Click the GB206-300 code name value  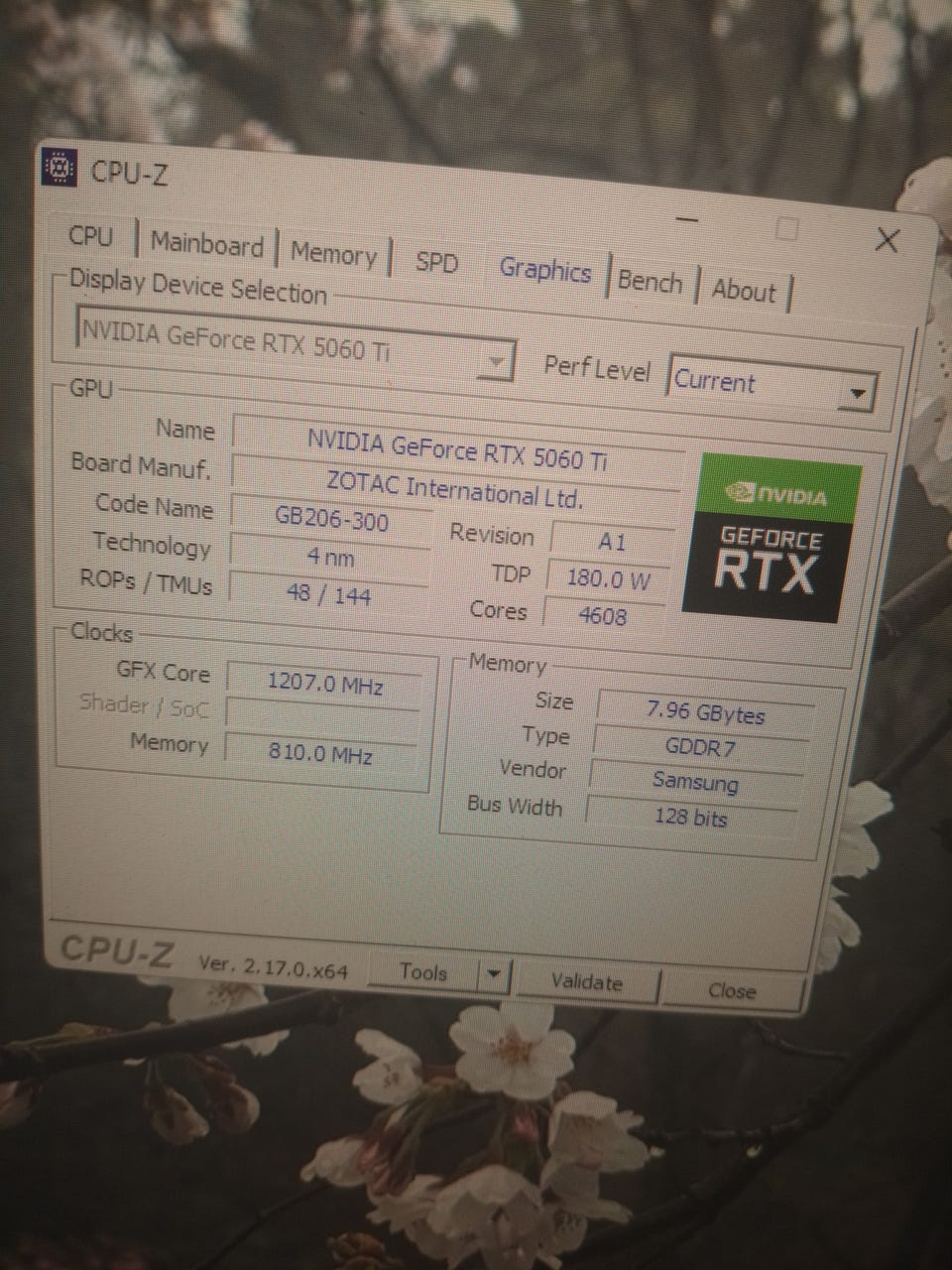[332, 518]
